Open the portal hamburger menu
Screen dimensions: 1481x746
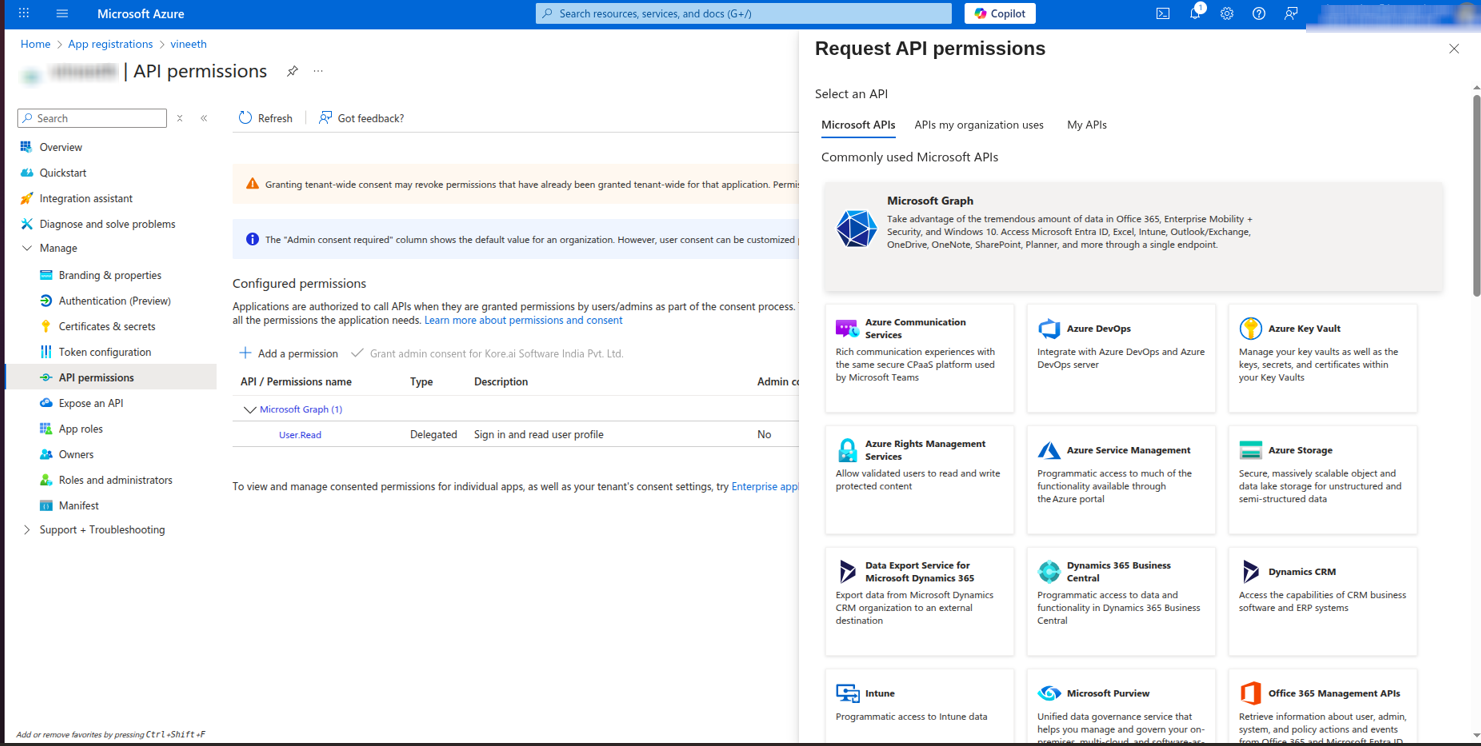pyautogui.click(x=62, y=14)
